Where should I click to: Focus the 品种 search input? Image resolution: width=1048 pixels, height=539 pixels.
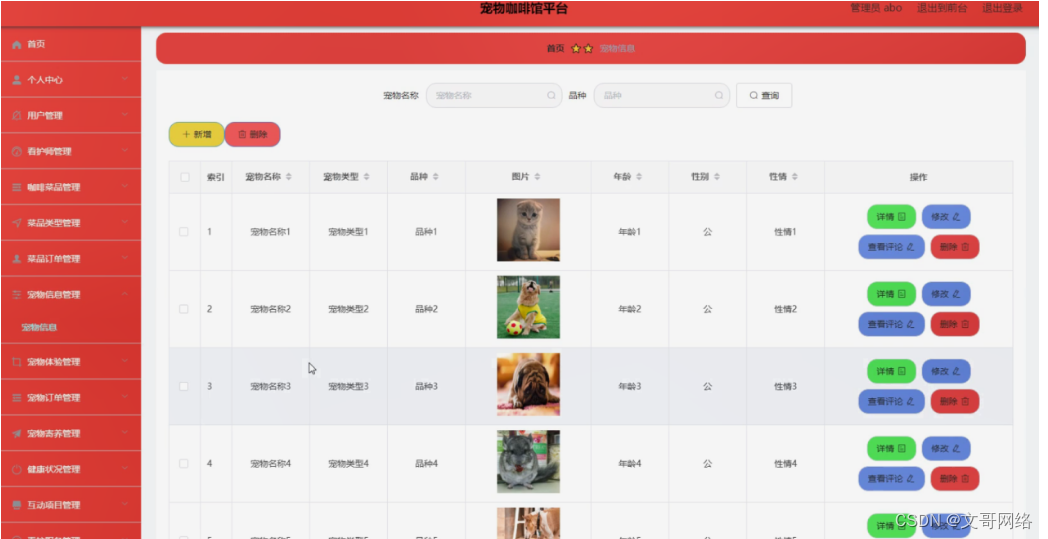tap(662, 96)
